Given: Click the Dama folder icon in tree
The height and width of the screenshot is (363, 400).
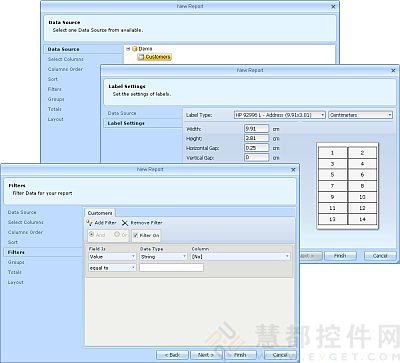Looking at the screenshot, I should tap(135, 49).
